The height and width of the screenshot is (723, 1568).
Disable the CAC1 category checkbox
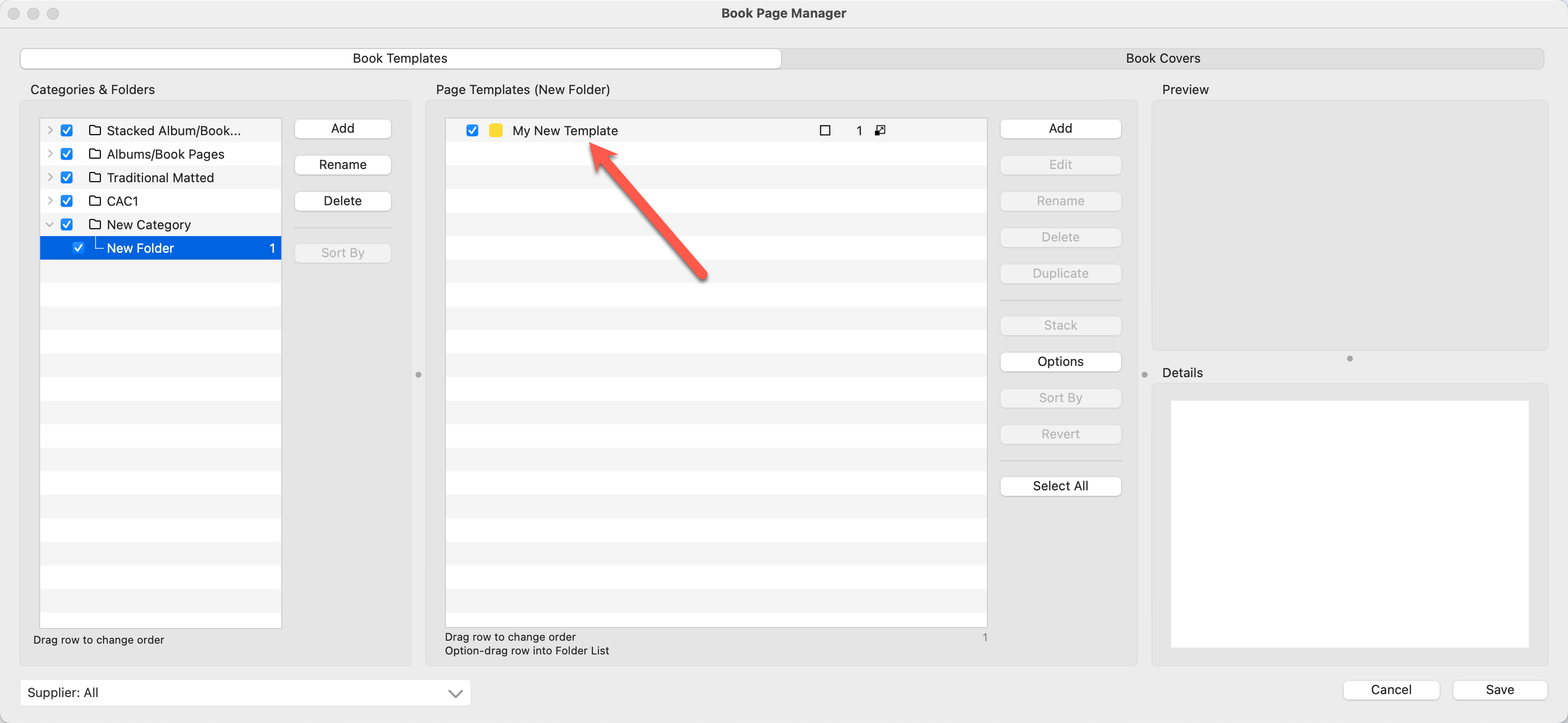(67, 201)
